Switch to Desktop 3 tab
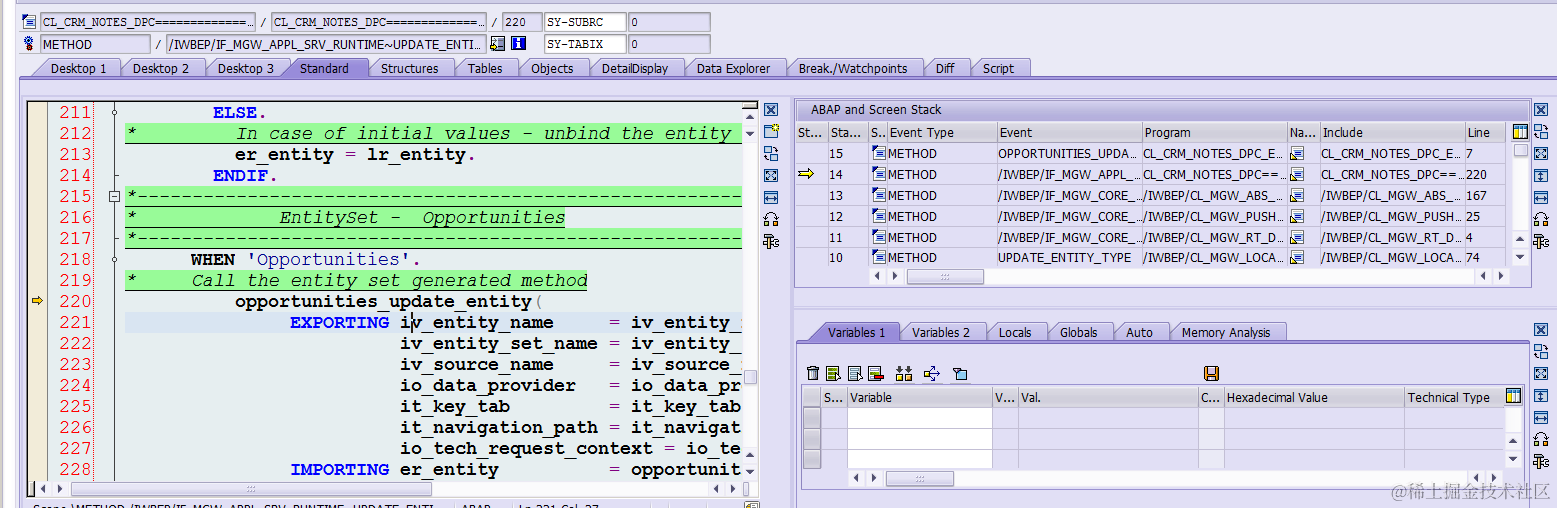Viewport: 1557px width, 508px height. point(245,68)
